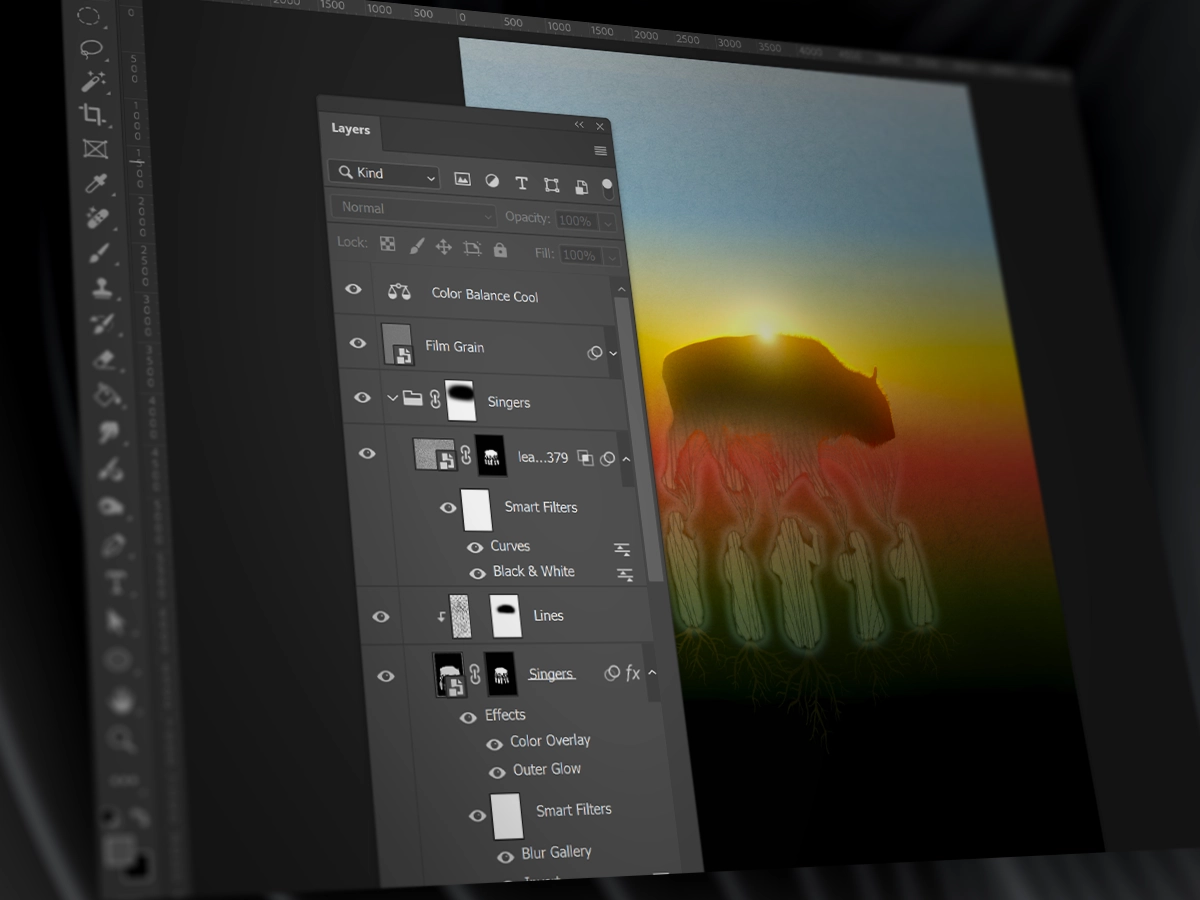The height and width of the screenshot is (900, 1200).
Task: Select the History Brush tool
Action: tap(103, 323)
